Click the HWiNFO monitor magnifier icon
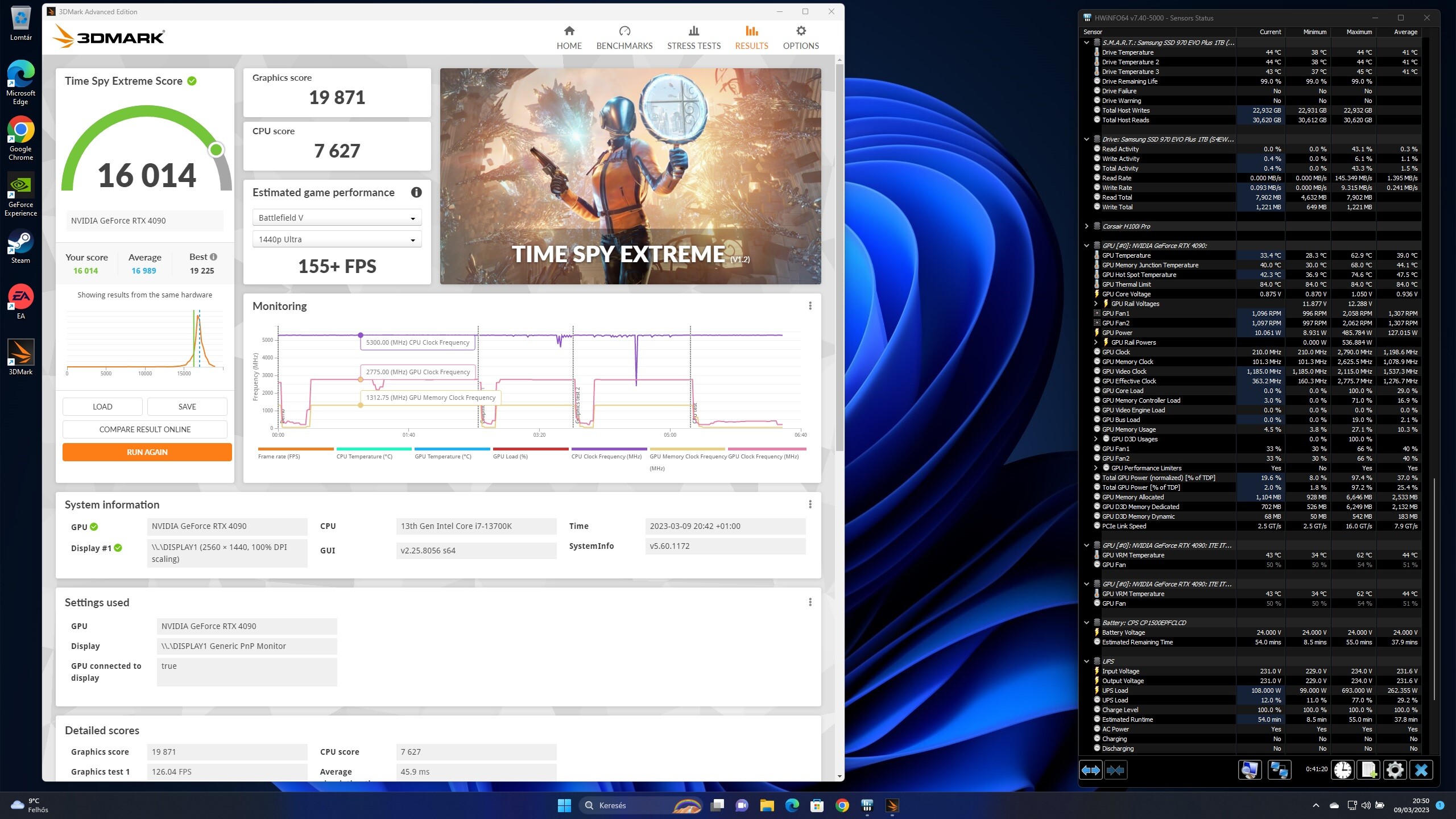This screenshot has width=1456, height=819. click(1250, 770)
